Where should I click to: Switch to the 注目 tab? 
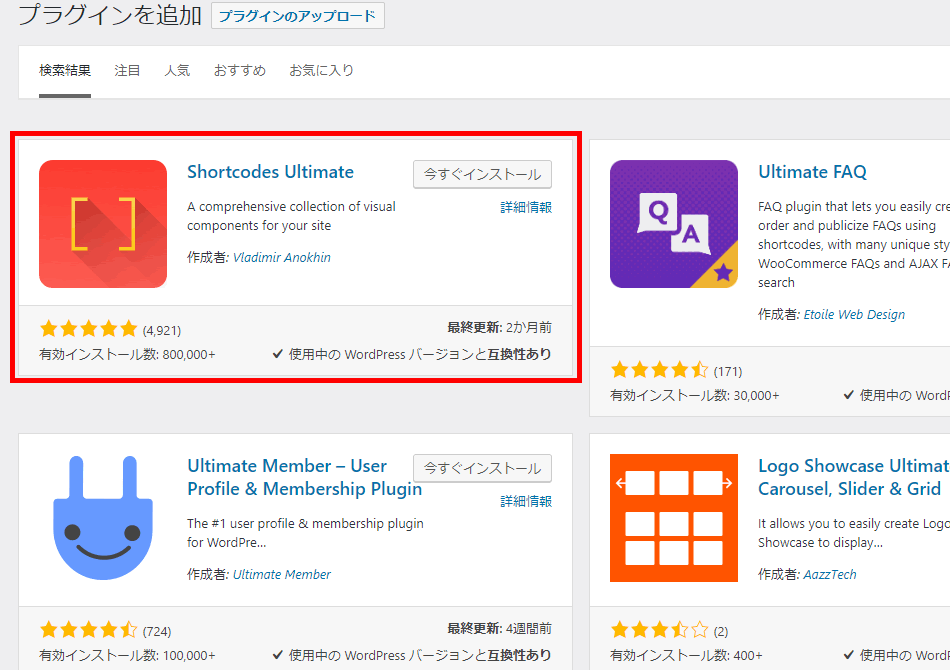coord(128,71)
